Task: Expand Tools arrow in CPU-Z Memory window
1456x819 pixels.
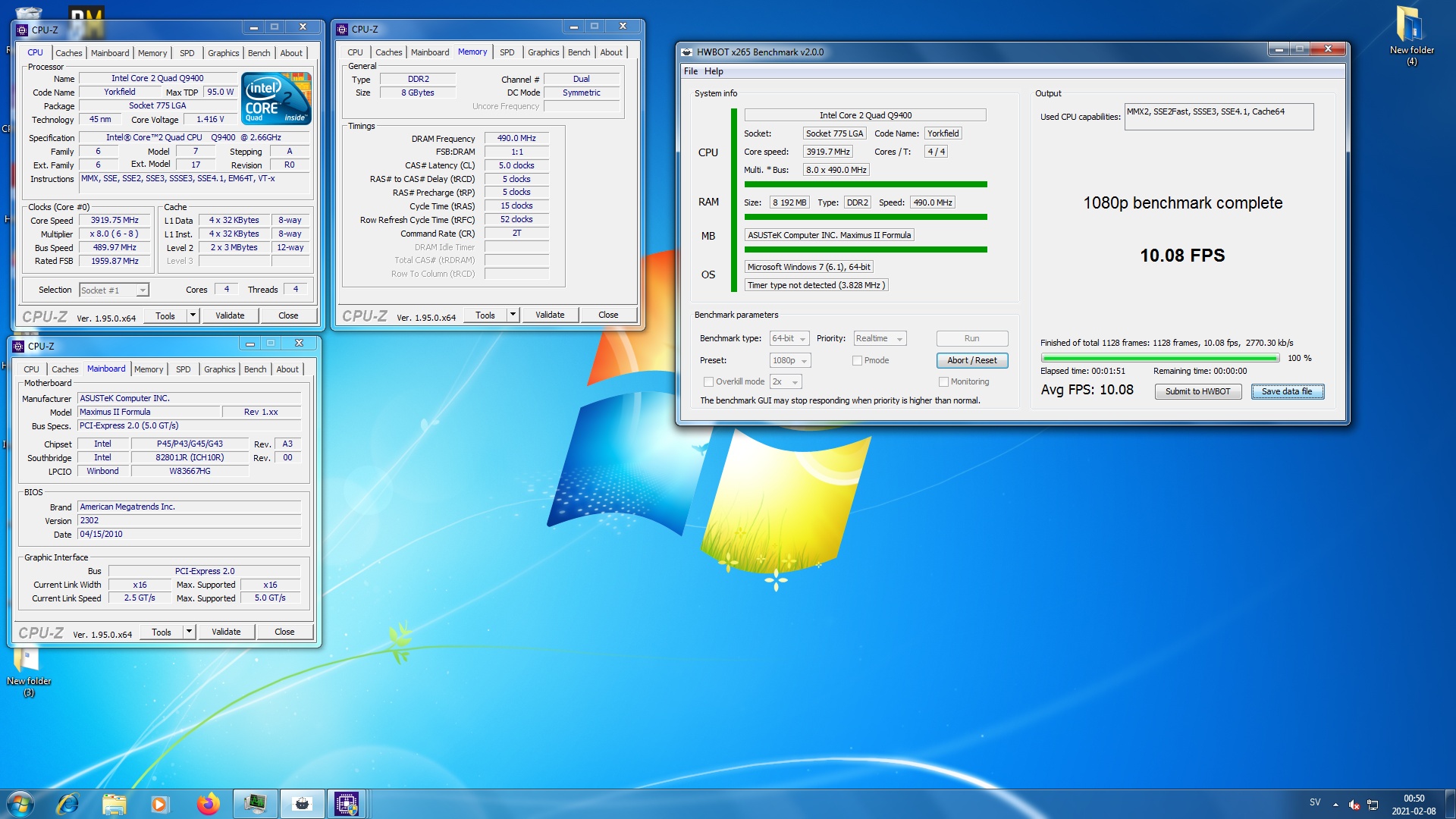Action: [x=513, y=315]
